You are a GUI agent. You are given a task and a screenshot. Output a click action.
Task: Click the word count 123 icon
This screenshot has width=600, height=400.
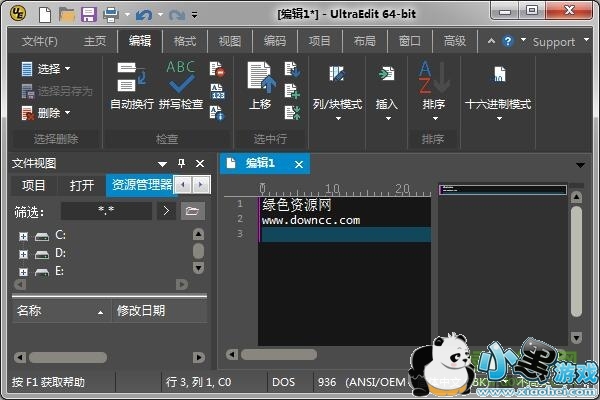(x=217, y=91)
